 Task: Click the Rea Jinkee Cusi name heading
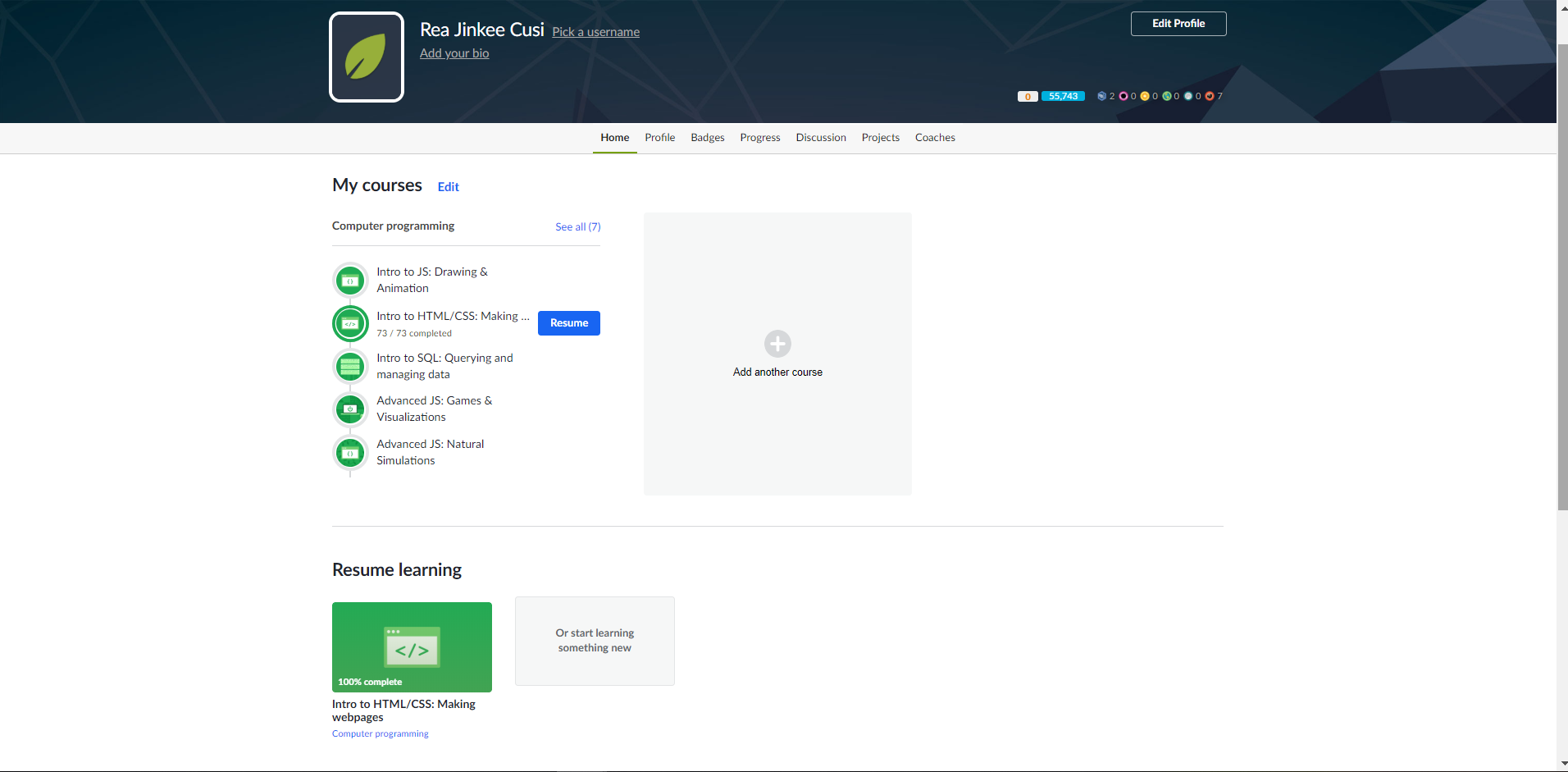482,30
